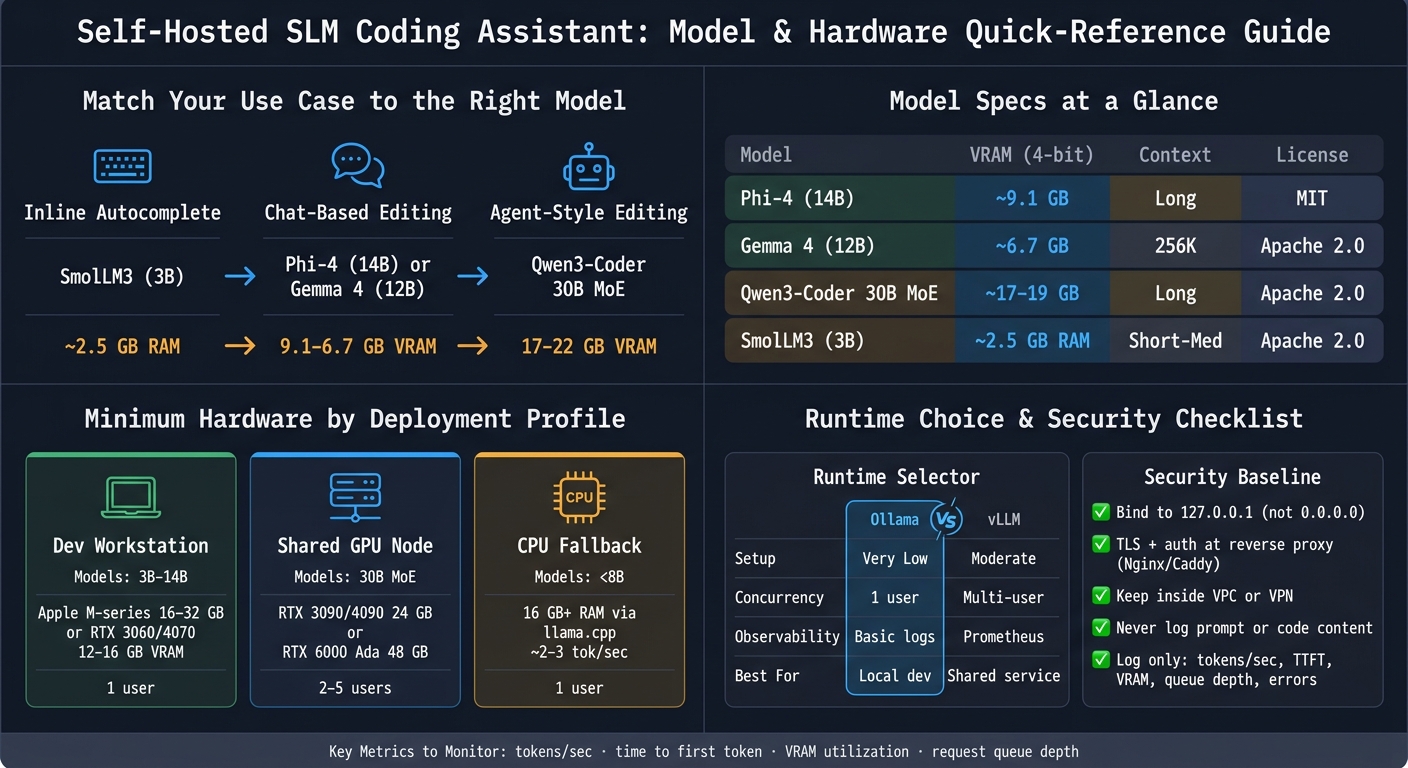The height and width of the screenshot is (768, 1408).
Task: Click the CPU Fallback card title
Action: click(579, 546)
